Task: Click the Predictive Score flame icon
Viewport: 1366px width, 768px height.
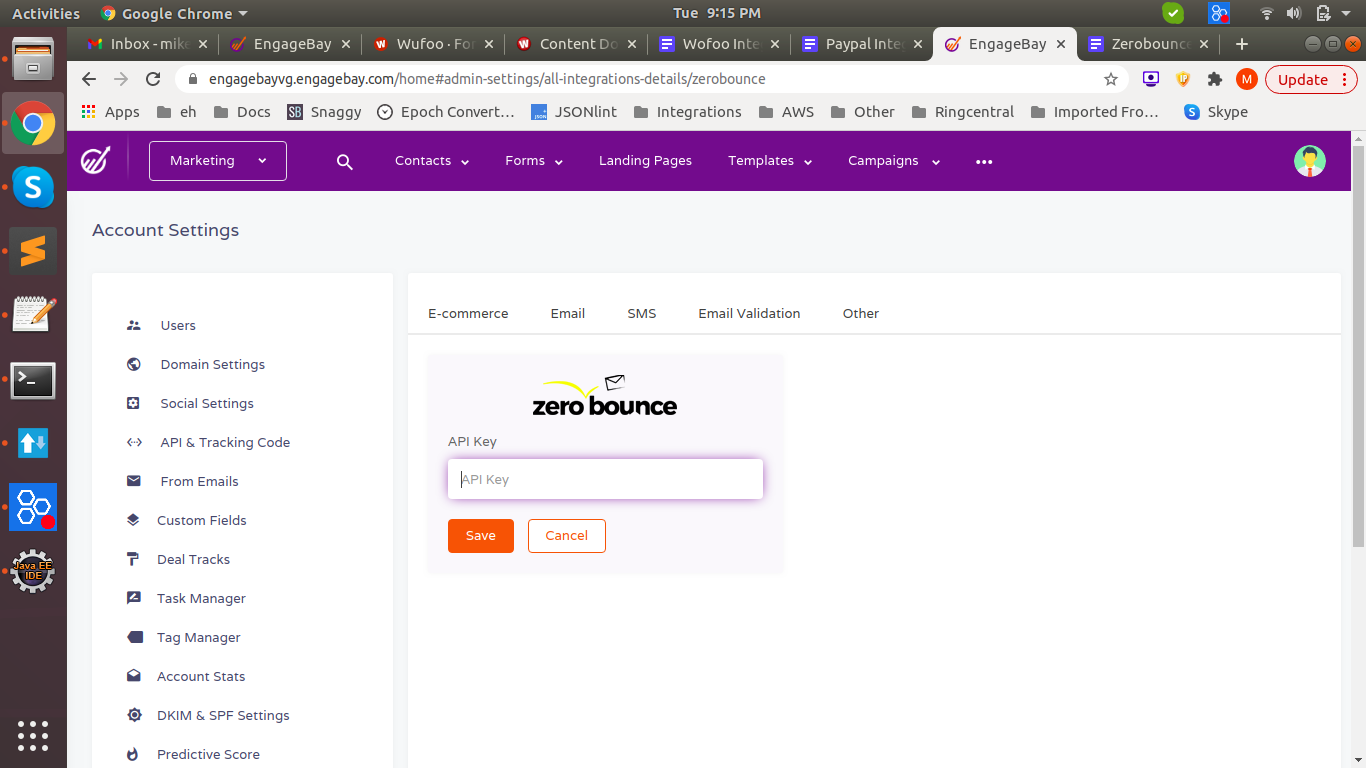Action: (x=133, y=754)
